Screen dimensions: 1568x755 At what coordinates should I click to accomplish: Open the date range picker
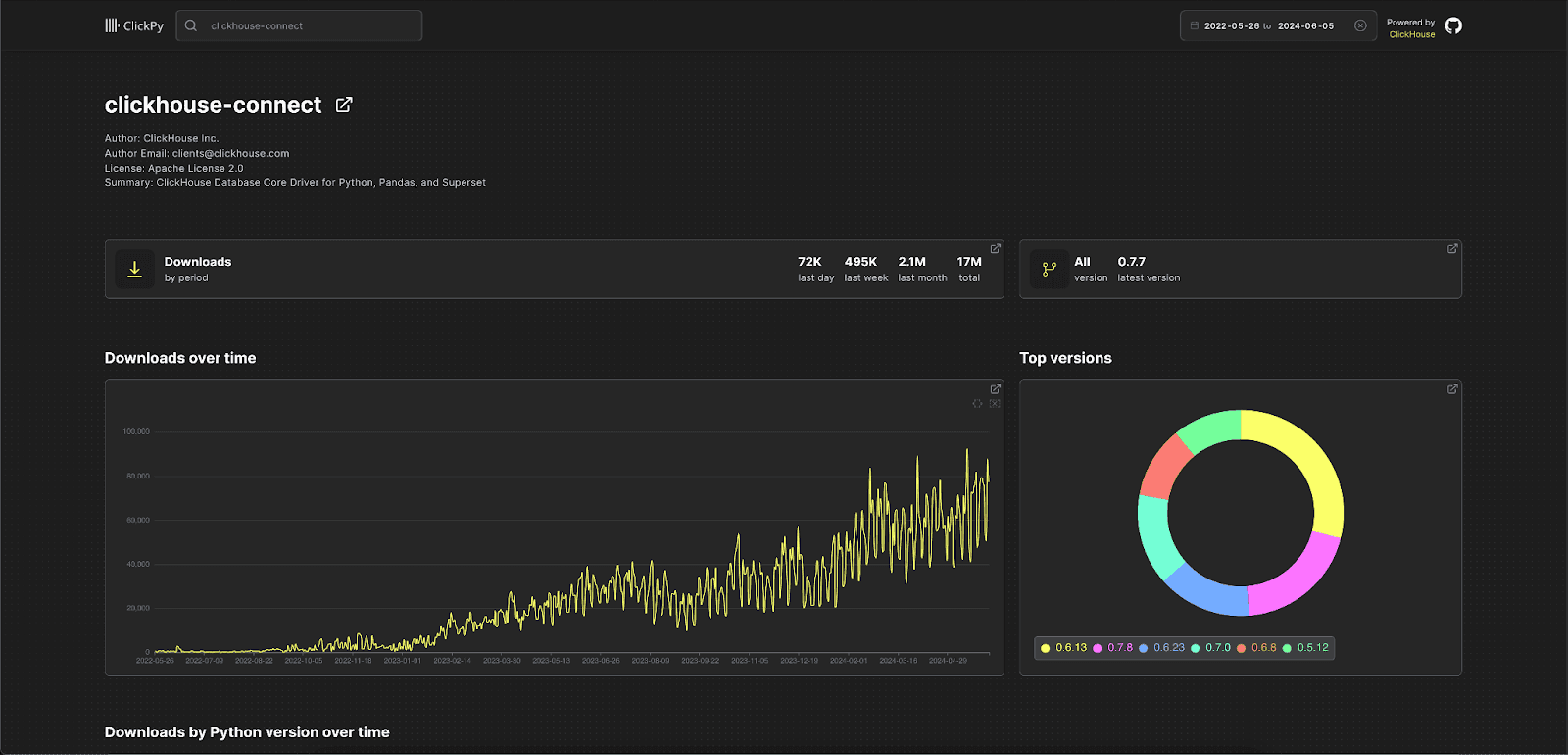click(1269, 25)
